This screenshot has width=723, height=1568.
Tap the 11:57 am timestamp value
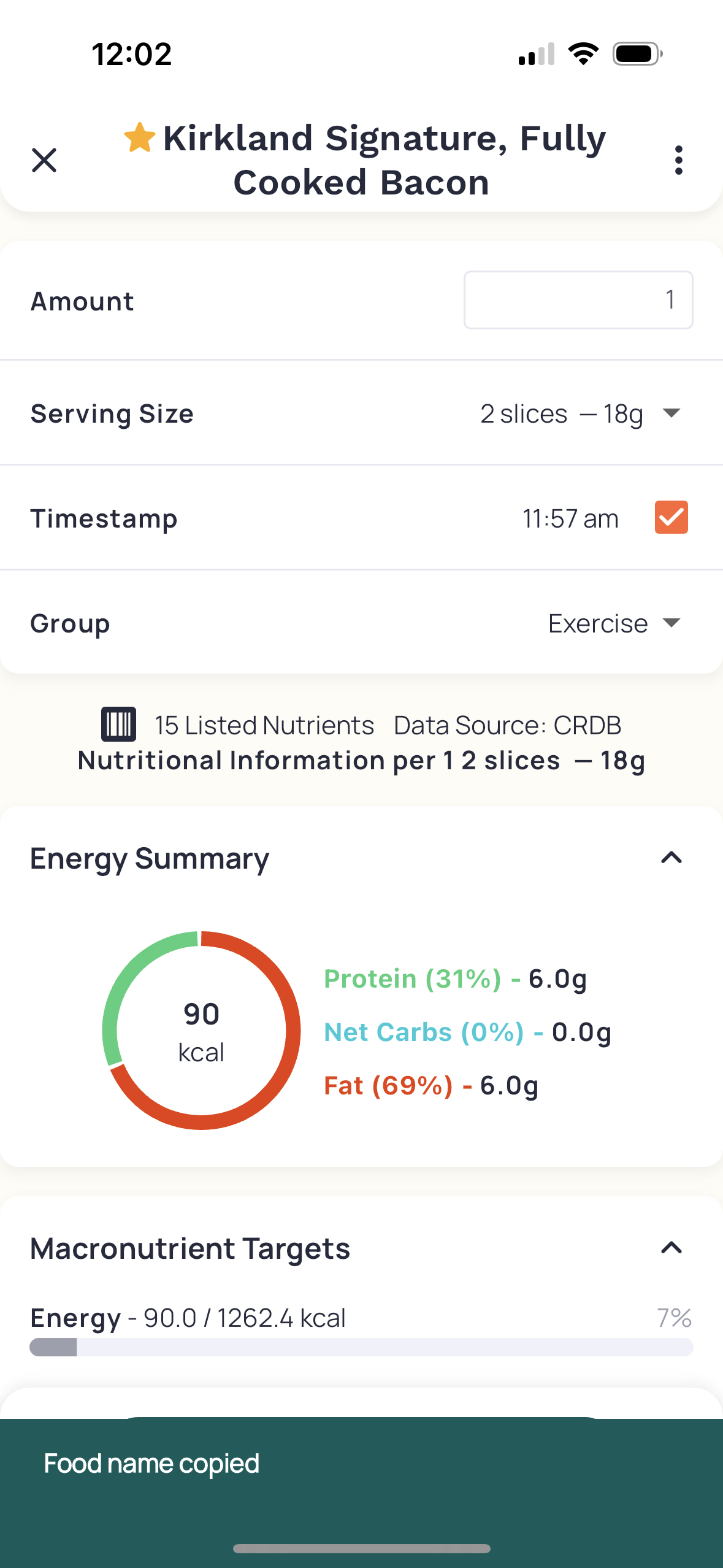coord(570,518)
